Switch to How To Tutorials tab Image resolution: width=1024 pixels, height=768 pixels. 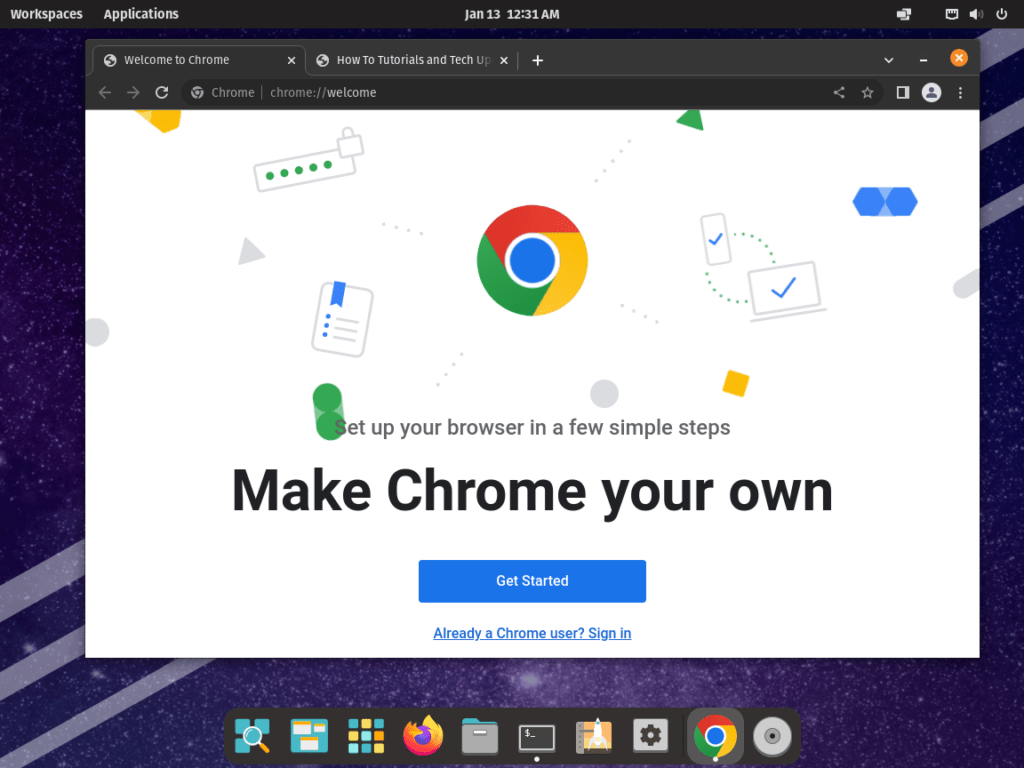click(x=412, y=60)
